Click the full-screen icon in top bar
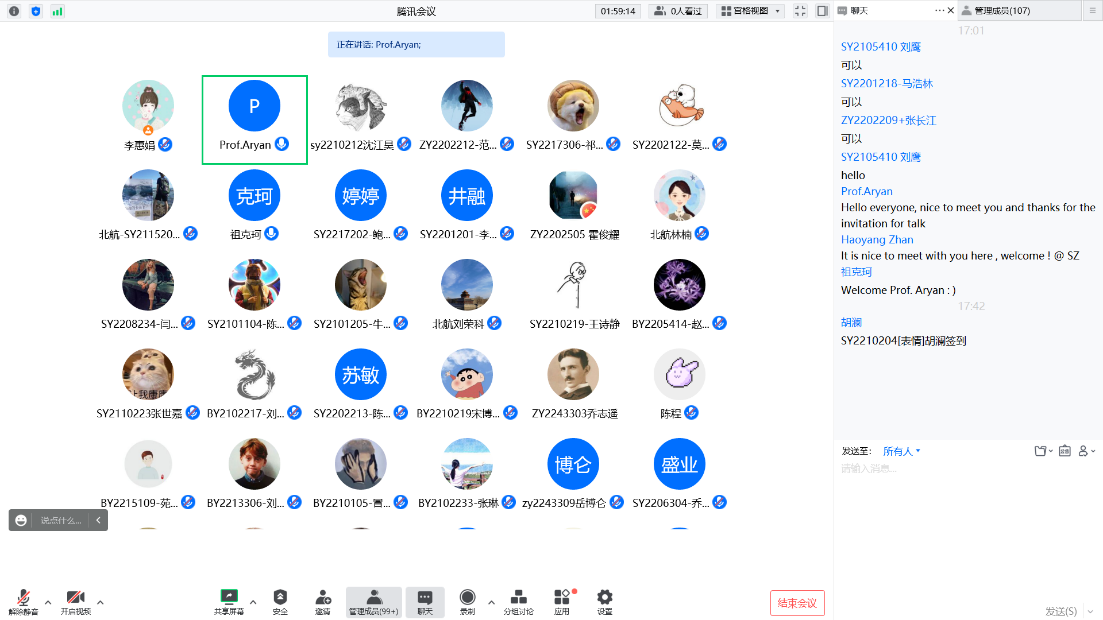Image resolution: width=1103 pixels, height=620 pixels. 800,11
